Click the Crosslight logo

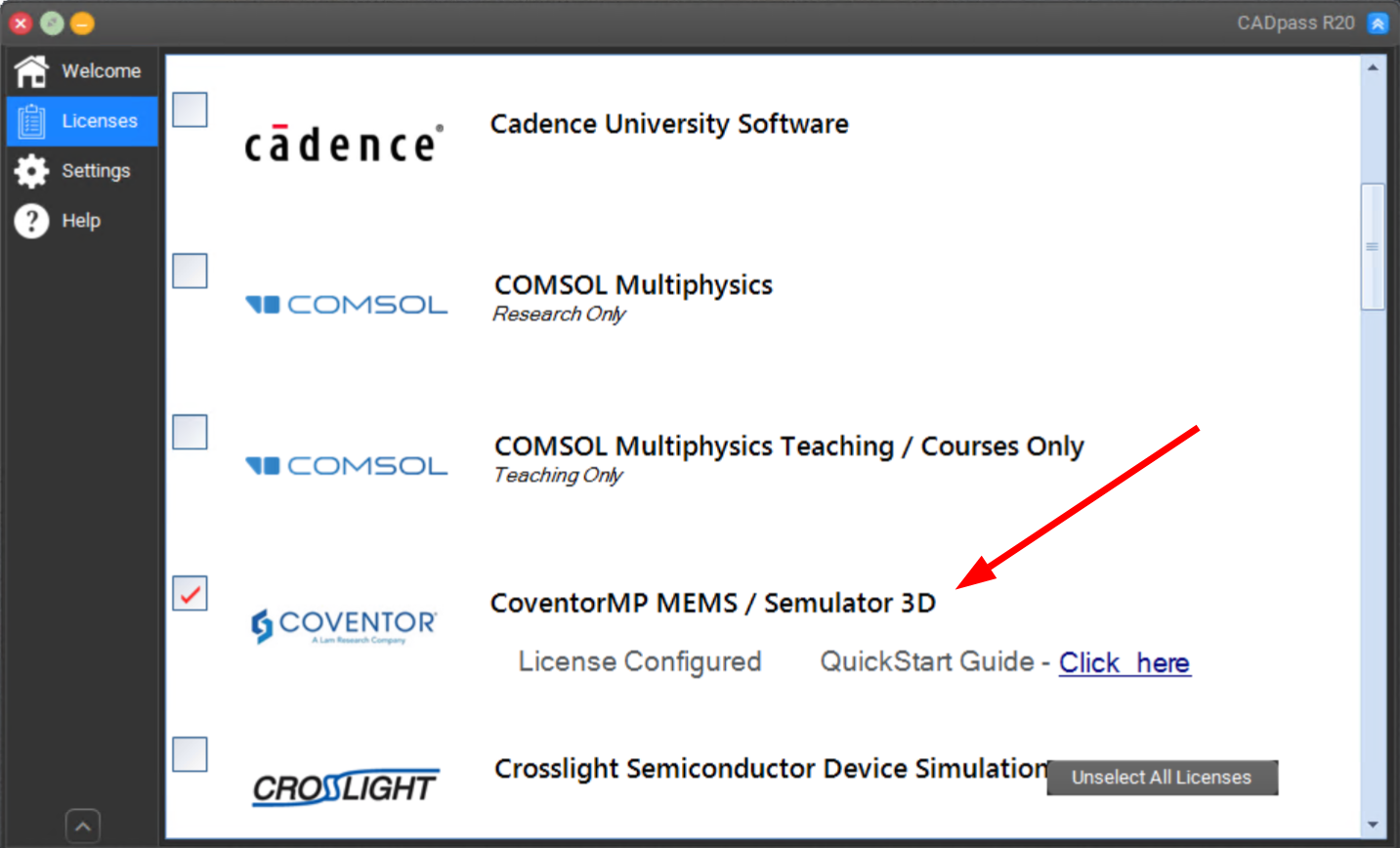345,787
